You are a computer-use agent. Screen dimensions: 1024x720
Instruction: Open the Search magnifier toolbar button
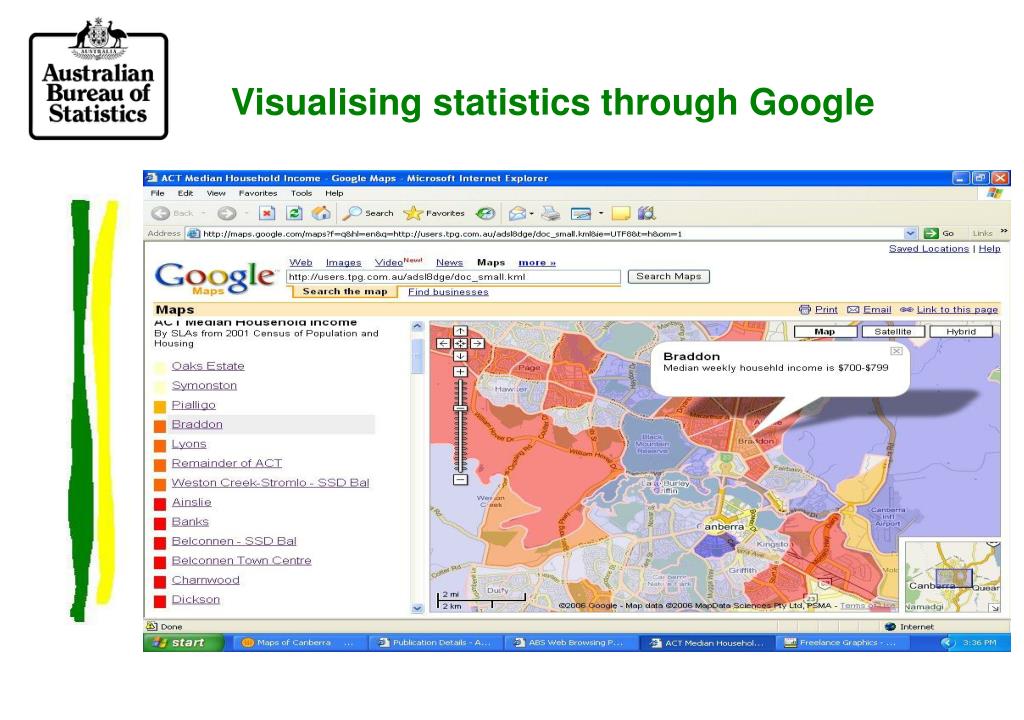[368, 213]
